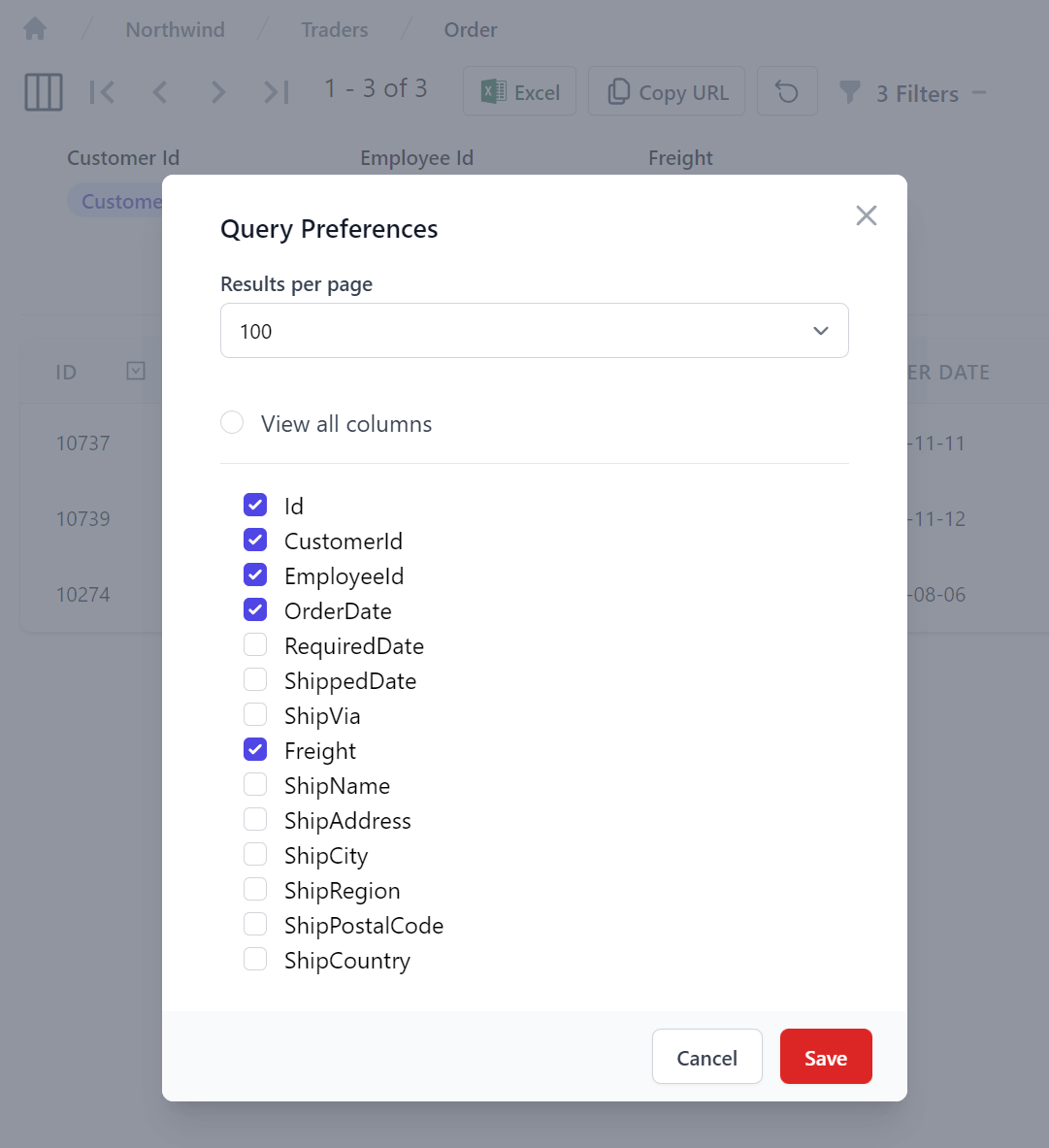
Task: Go to the previous results page
Action: coord(160,91)
